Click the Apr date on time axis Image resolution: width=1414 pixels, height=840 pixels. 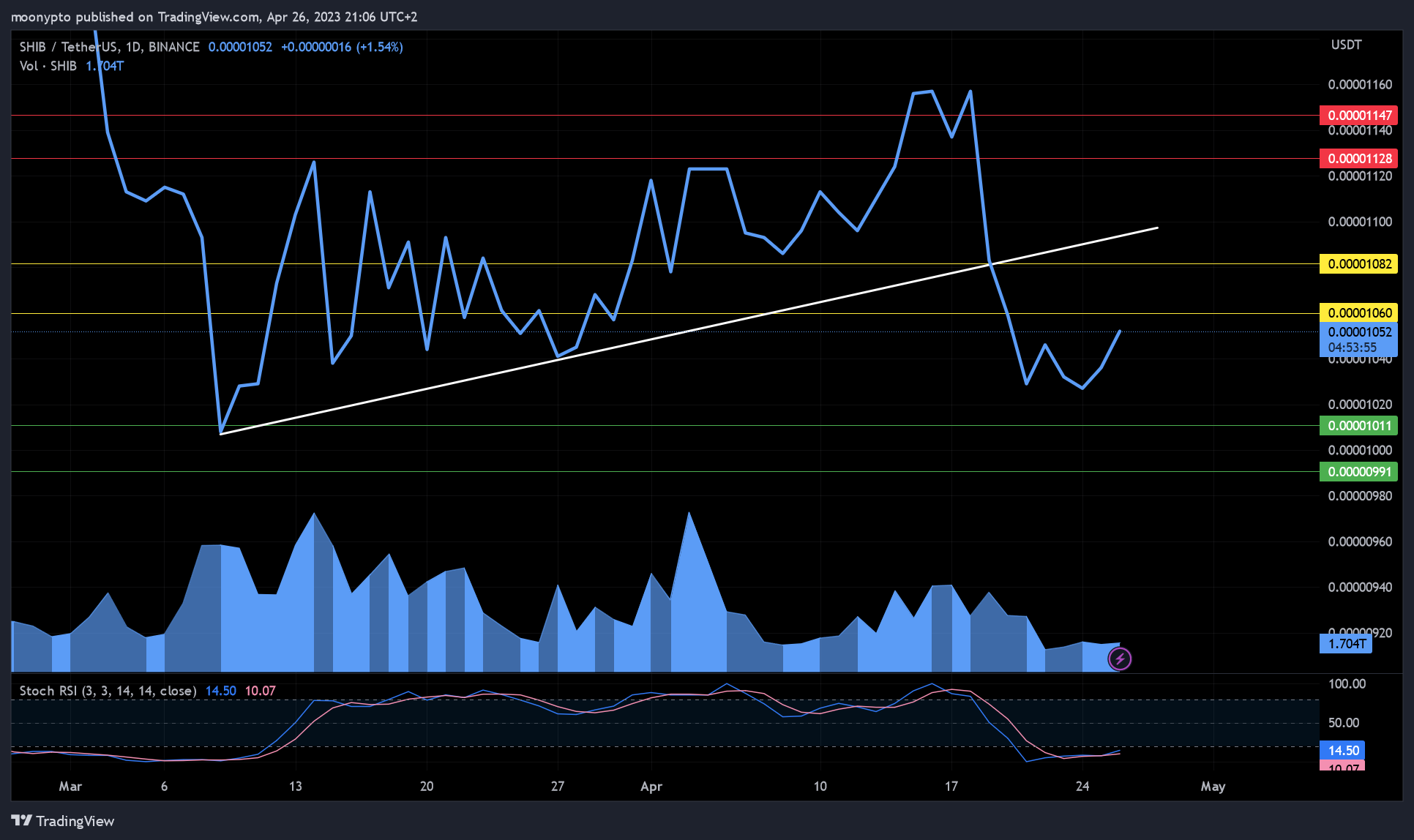pyautogui.click(x=651, y=787)
